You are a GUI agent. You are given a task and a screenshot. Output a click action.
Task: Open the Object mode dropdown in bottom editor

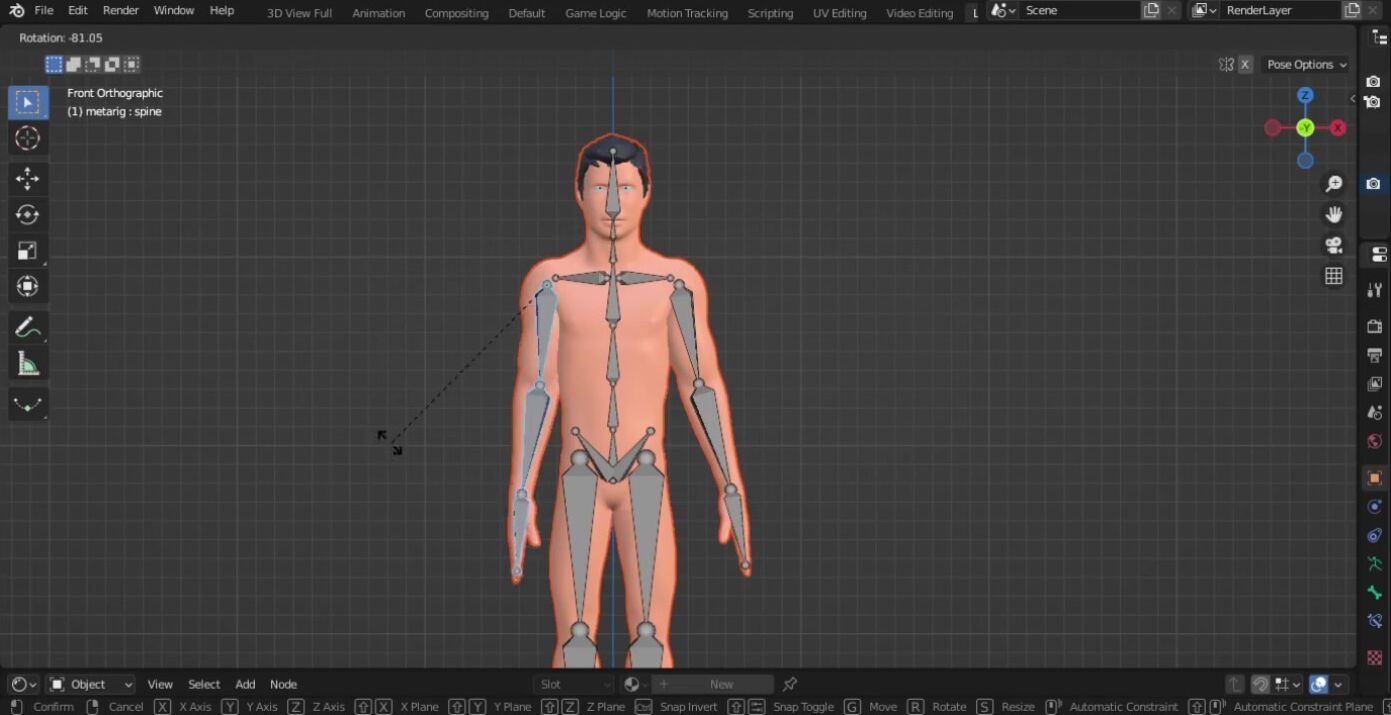click(x=91, y=684)
